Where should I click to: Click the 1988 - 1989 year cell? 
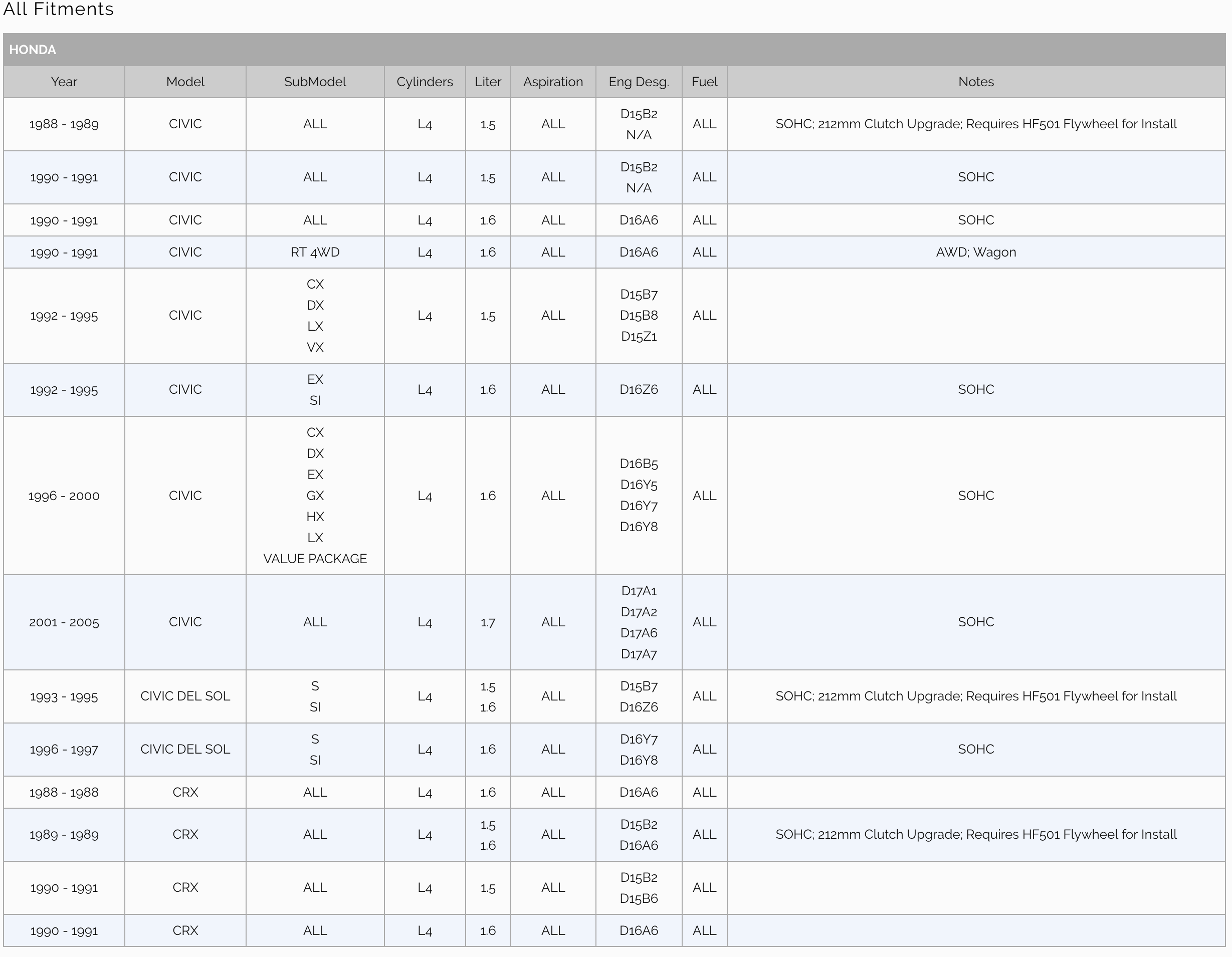[x=64, y=124]
